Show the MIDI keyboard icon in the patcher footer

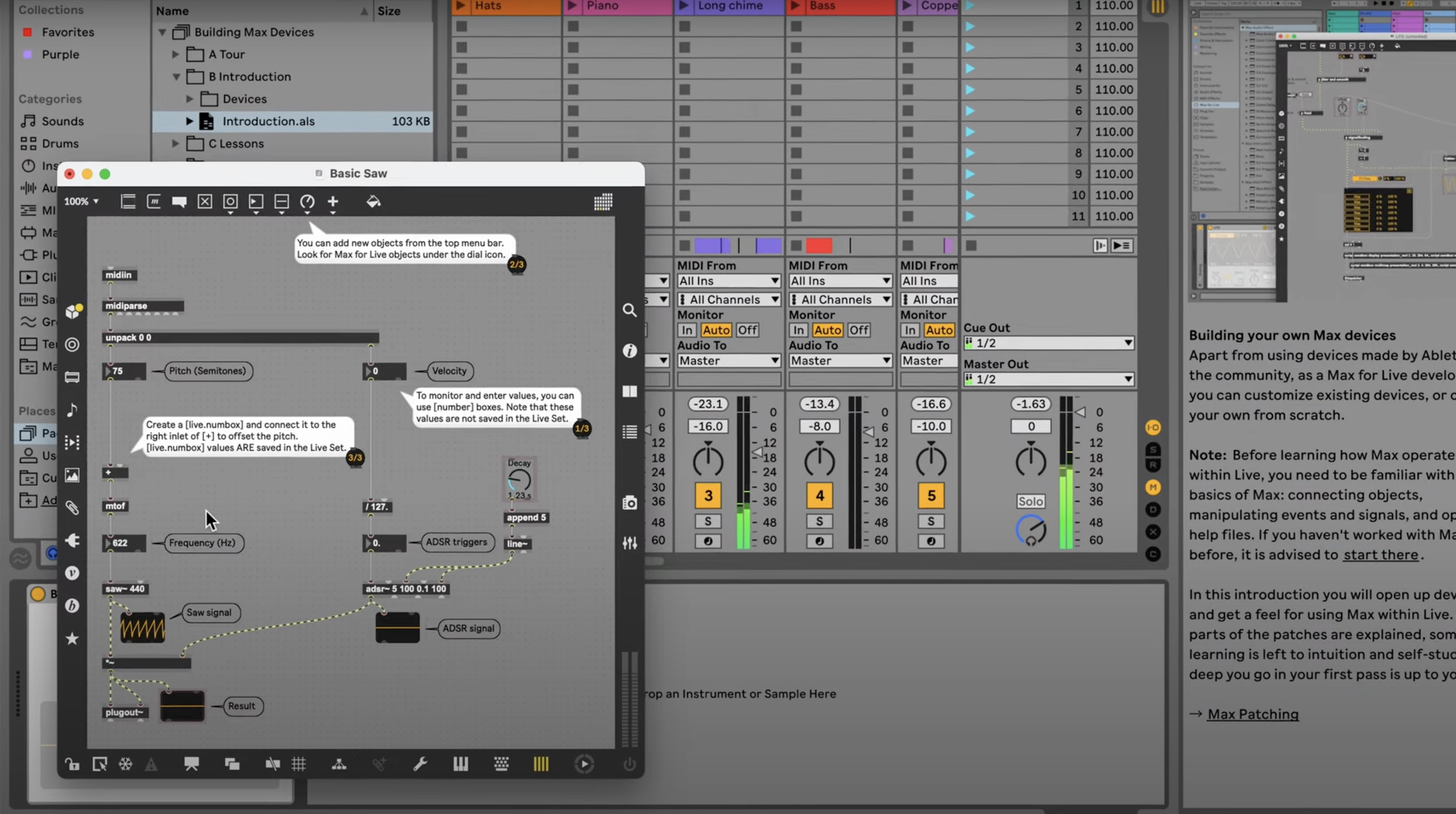click(x=461, y=765)
